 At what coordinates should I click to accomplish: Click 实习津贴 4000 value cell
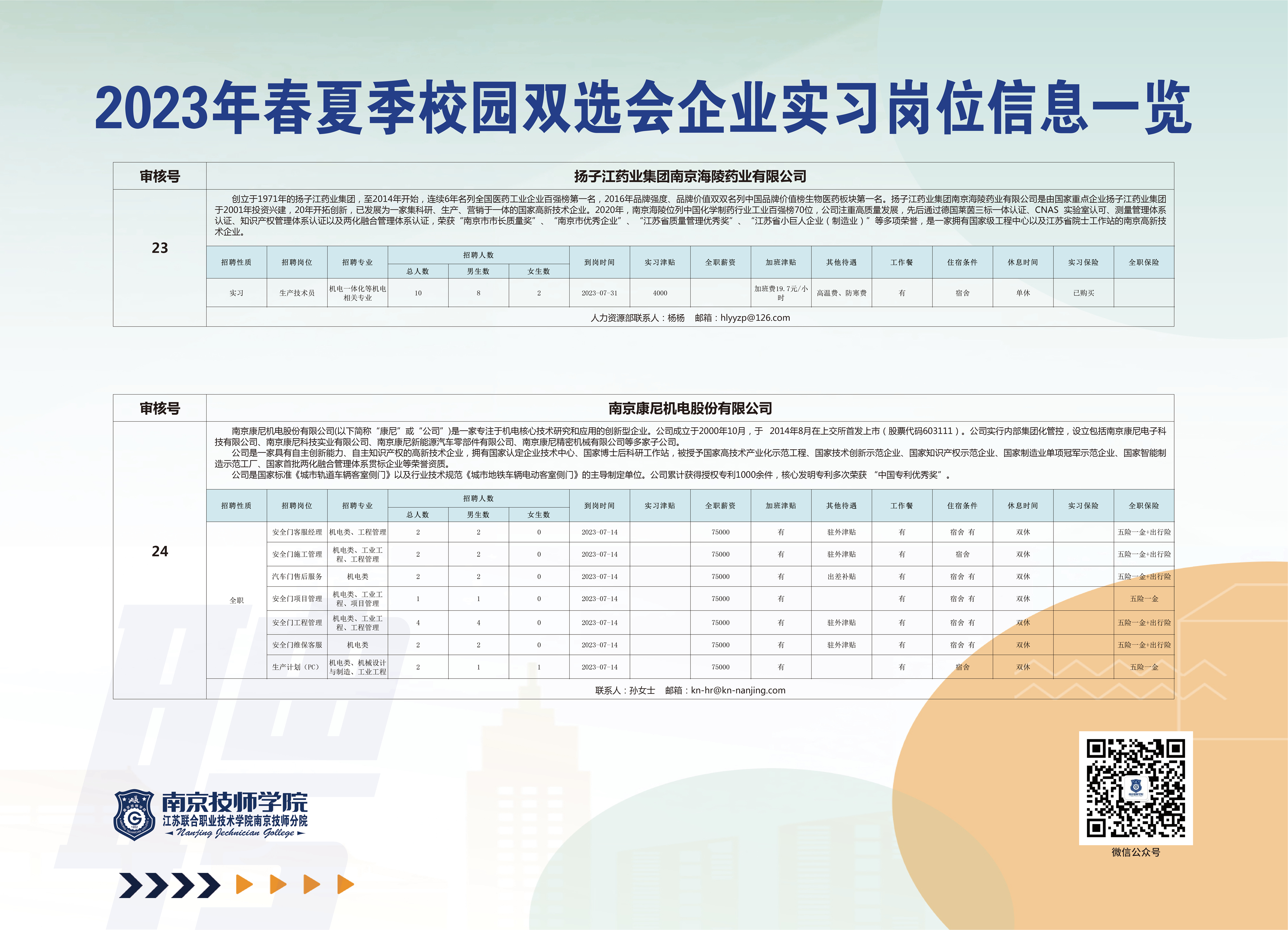coord(659,293)
